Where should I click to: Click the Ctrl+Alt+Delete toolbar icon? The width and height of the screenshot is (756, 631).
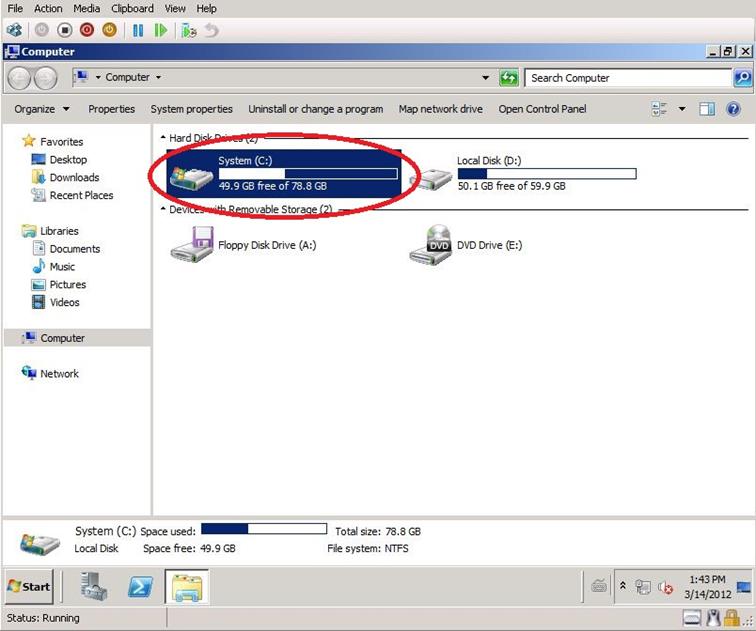14,30
